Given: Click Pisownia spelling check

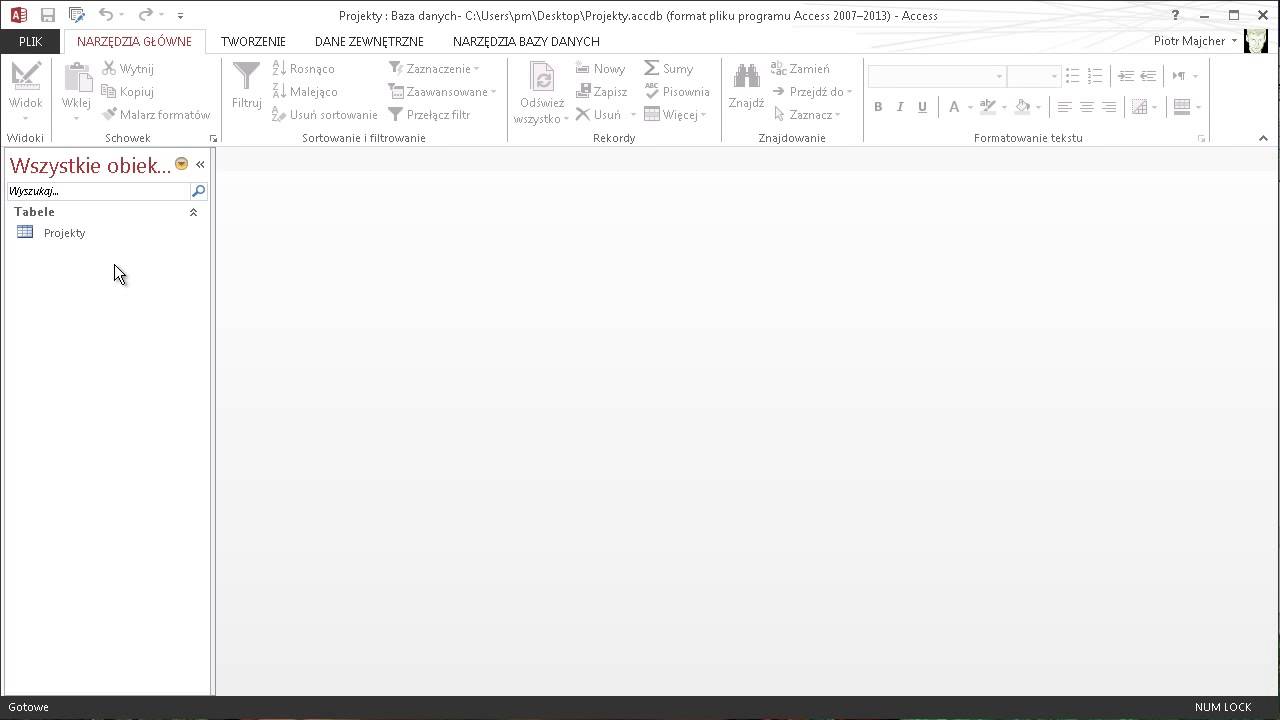Looking at the screenshot, I should pyautogui.click(x=677, y=92).
